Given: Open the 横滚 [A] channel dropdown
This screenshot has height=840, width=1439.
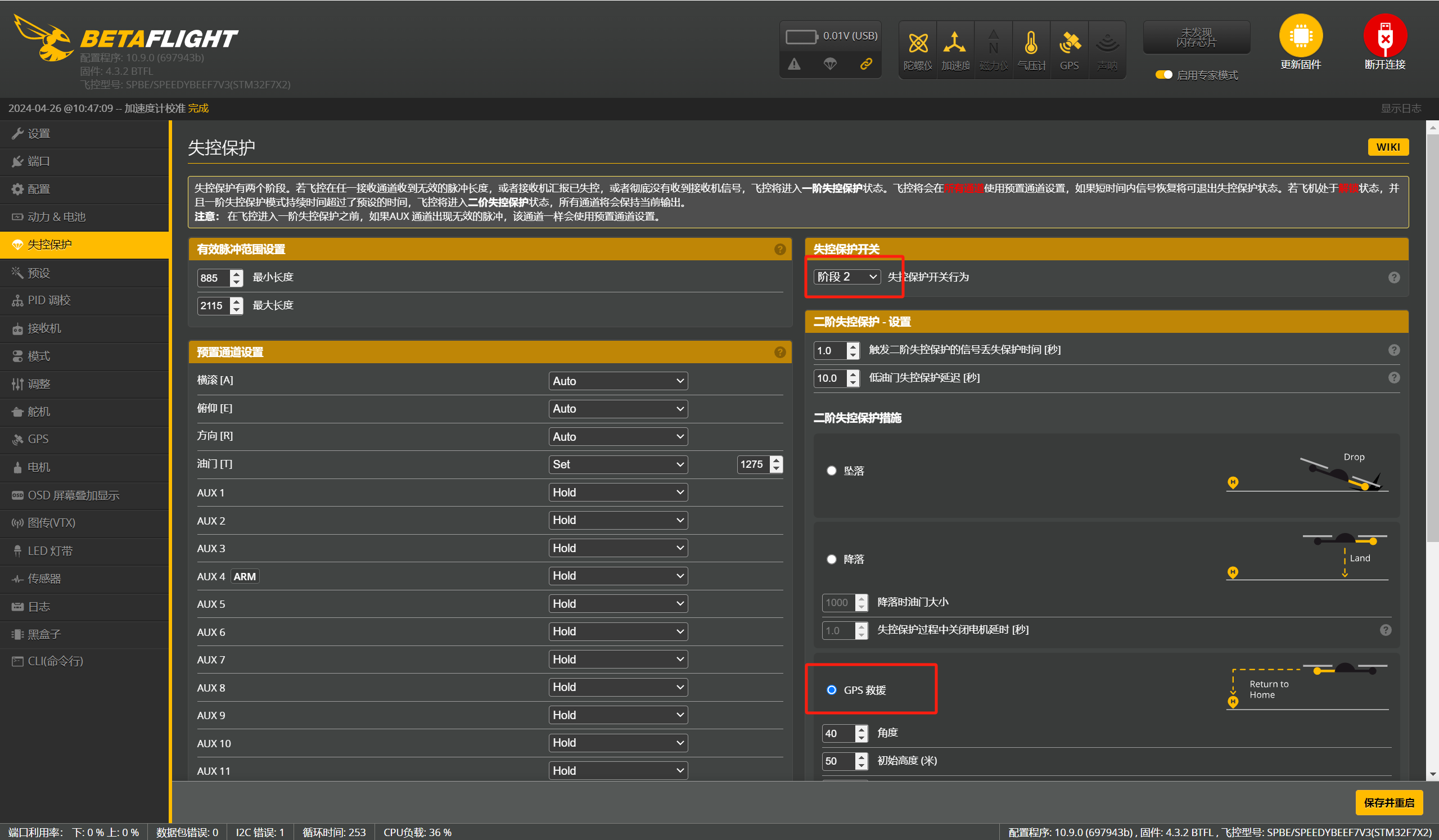Looking at the screenshot, I should 618,381.
